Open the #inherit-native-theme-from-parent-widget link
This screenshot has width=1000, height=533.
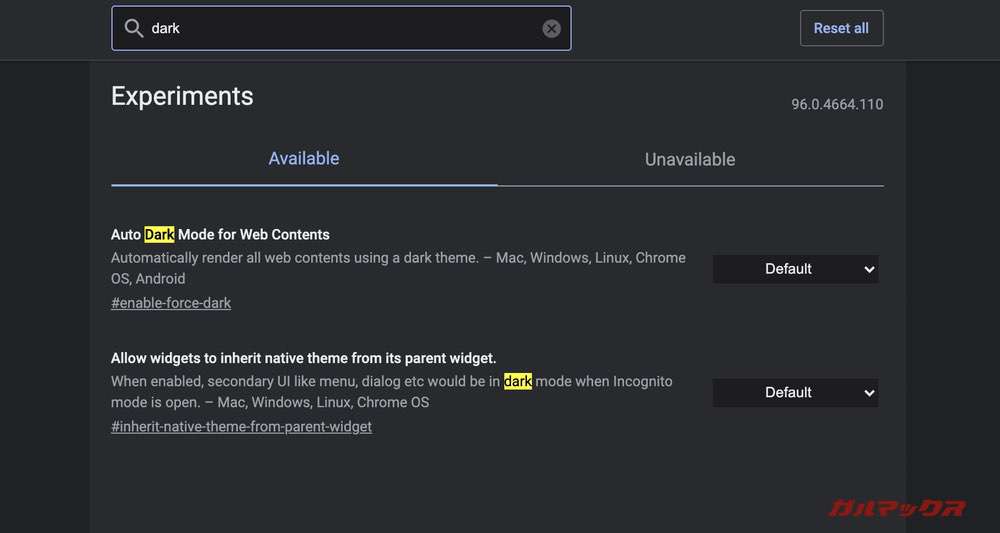tap(241, 427)
